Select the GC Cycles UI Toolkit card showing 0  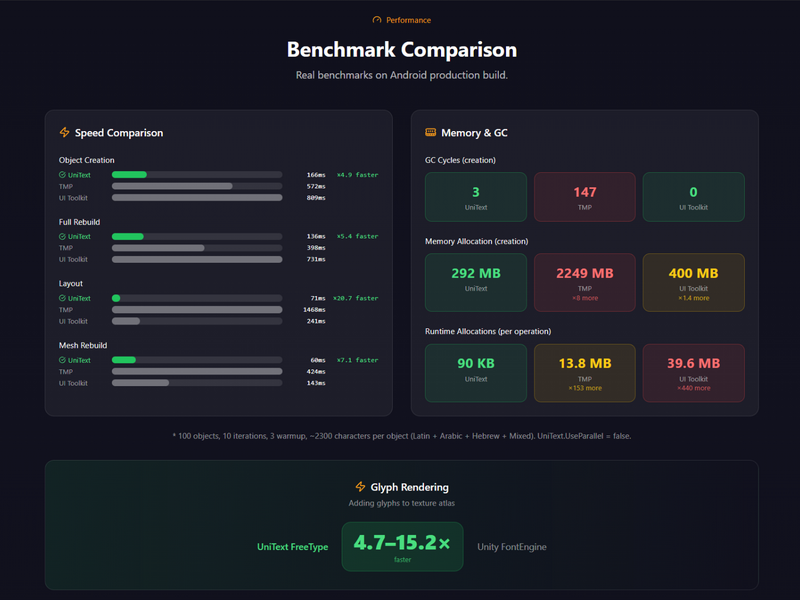click(x=693, y=197)
